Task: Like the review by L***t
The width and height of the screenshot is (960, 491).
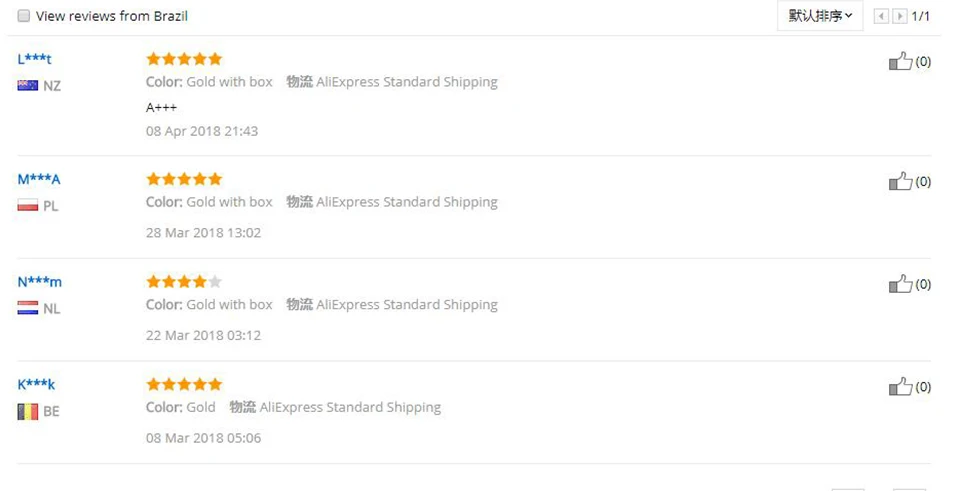Action: point(900,61)
